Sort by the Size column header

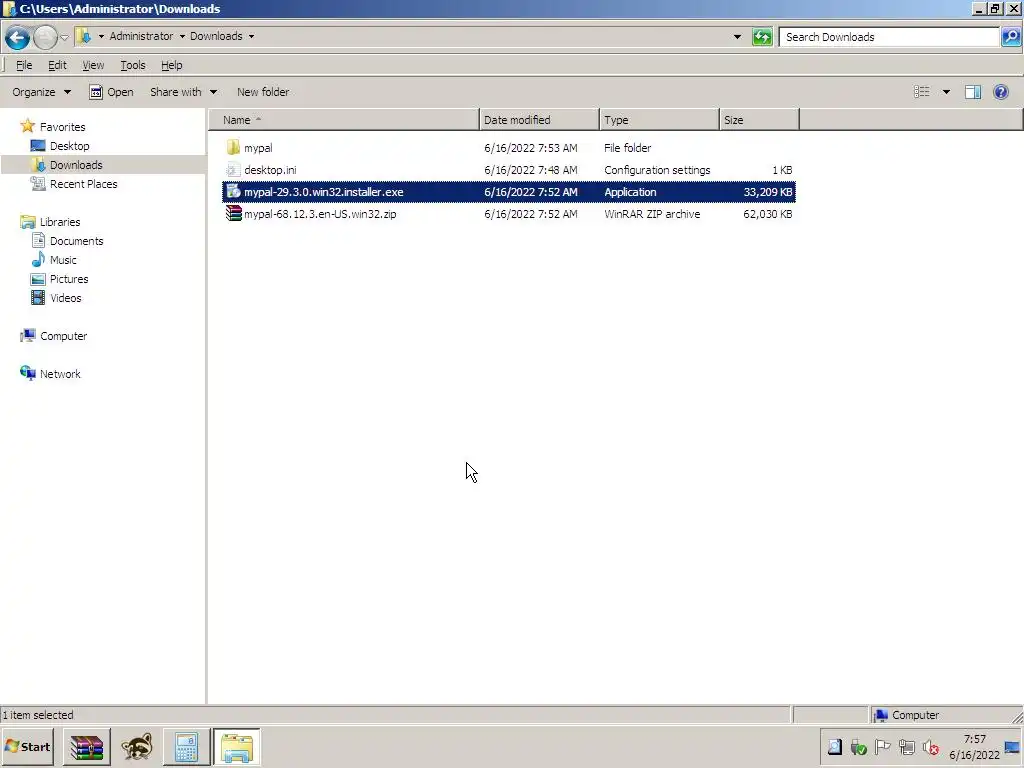[760, 120]
